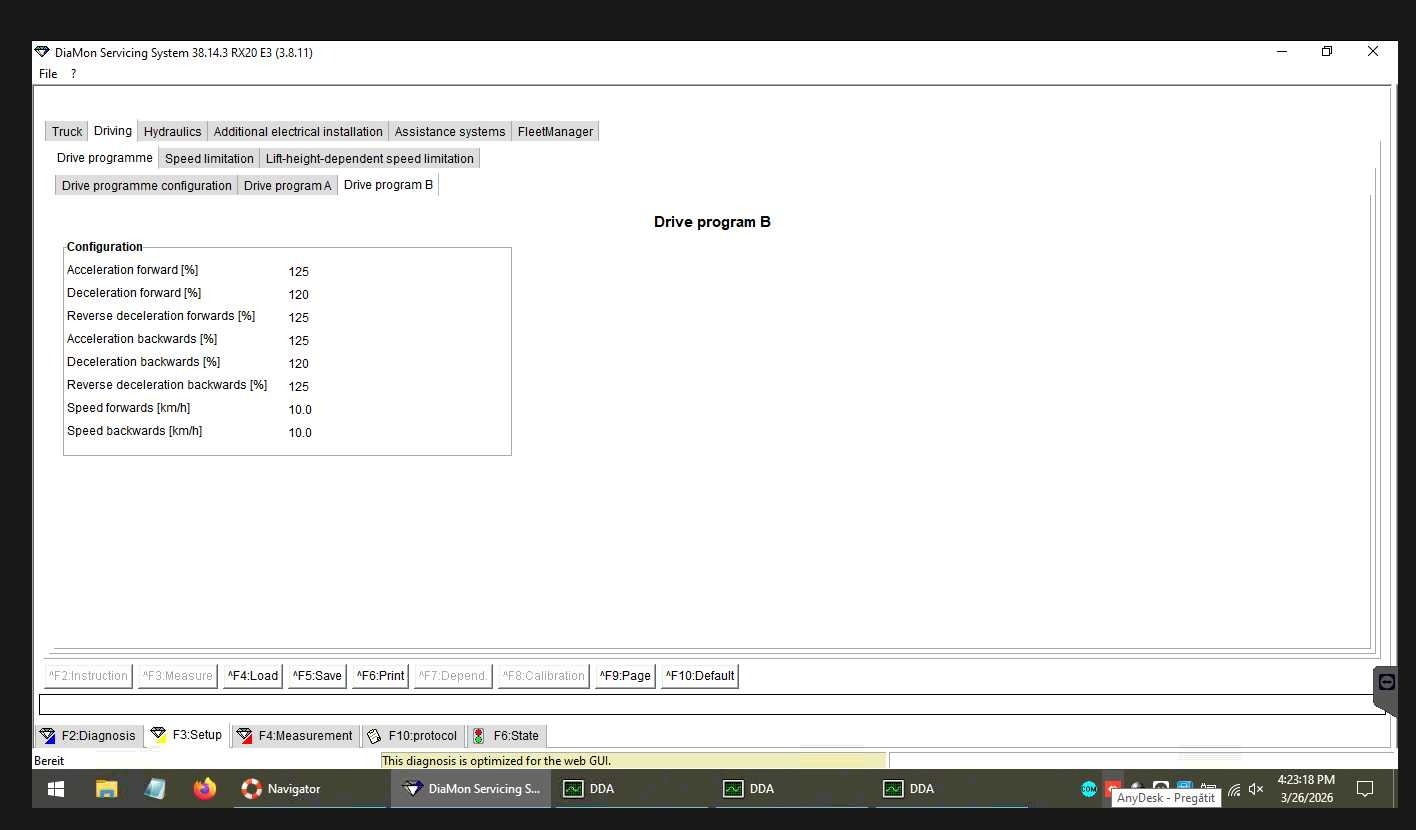Switch to F4:Measurement tab

pyautogui.click(x=295, y=735)
